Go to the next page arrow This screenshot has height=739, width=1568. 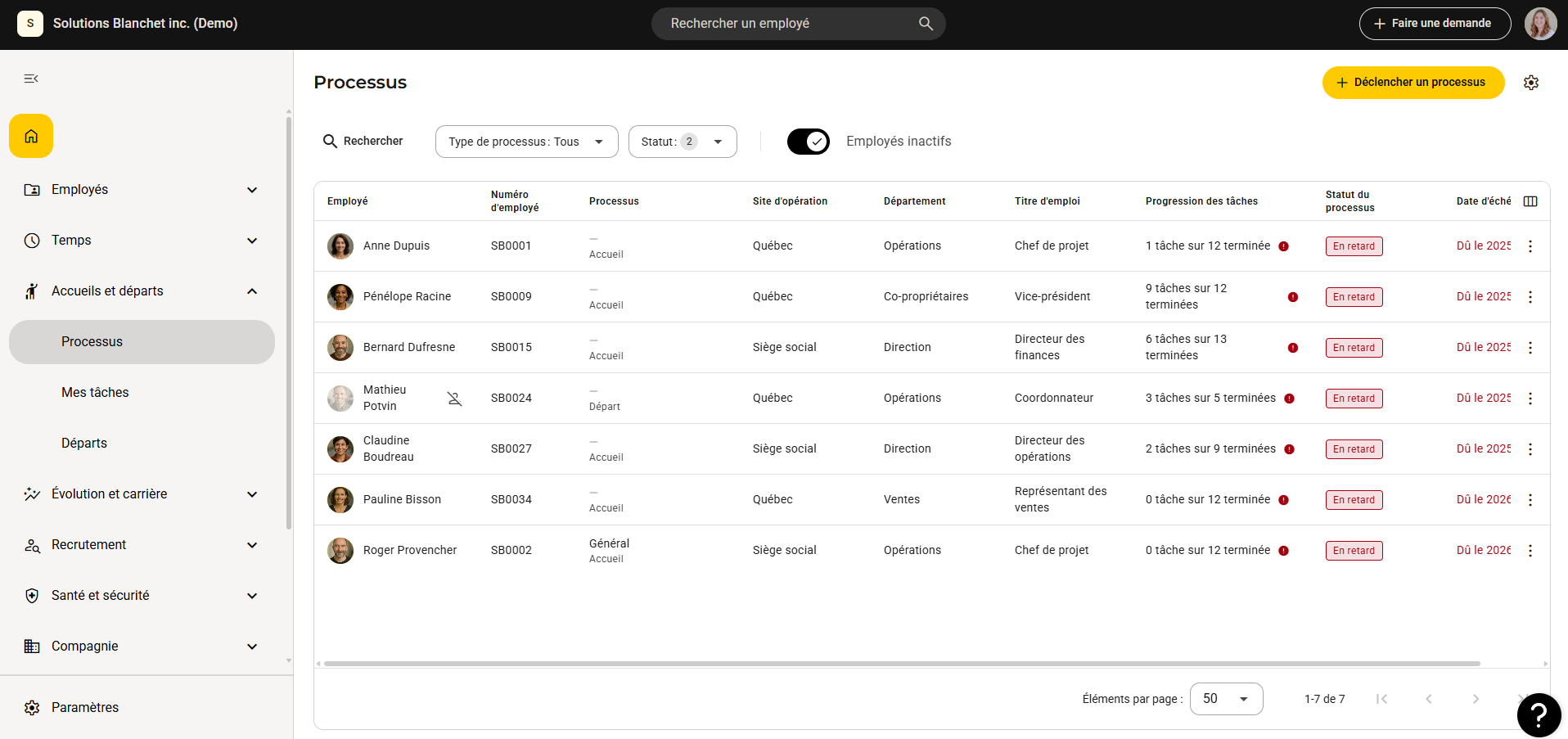(x=1476, y=699)
